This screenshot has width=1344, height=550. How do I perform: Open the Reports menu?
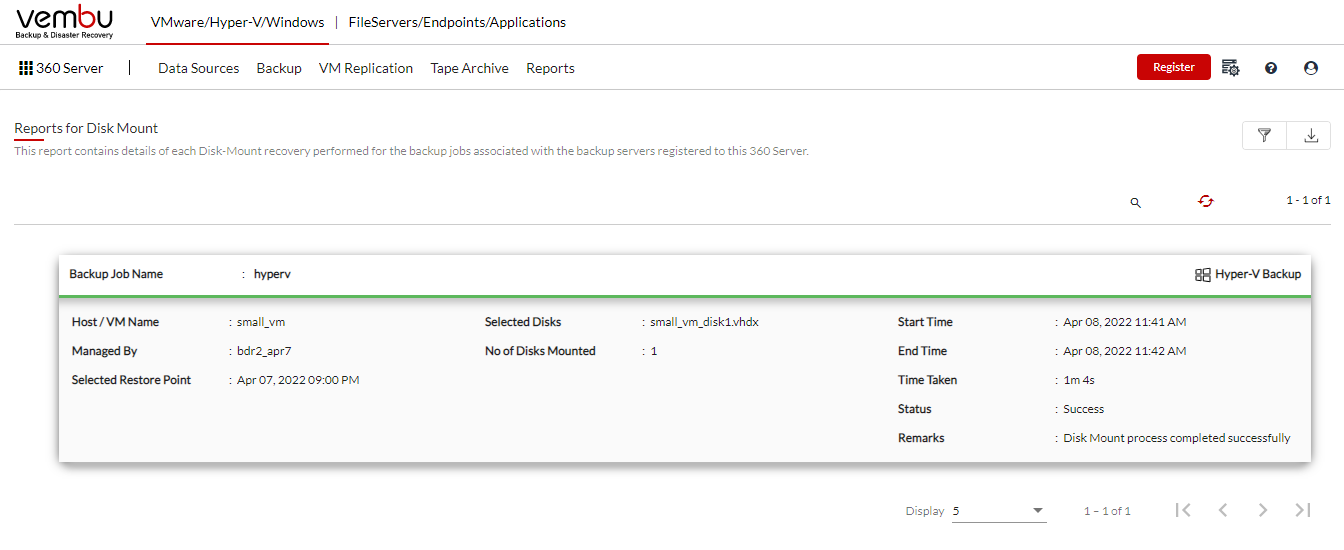(550, 68)
